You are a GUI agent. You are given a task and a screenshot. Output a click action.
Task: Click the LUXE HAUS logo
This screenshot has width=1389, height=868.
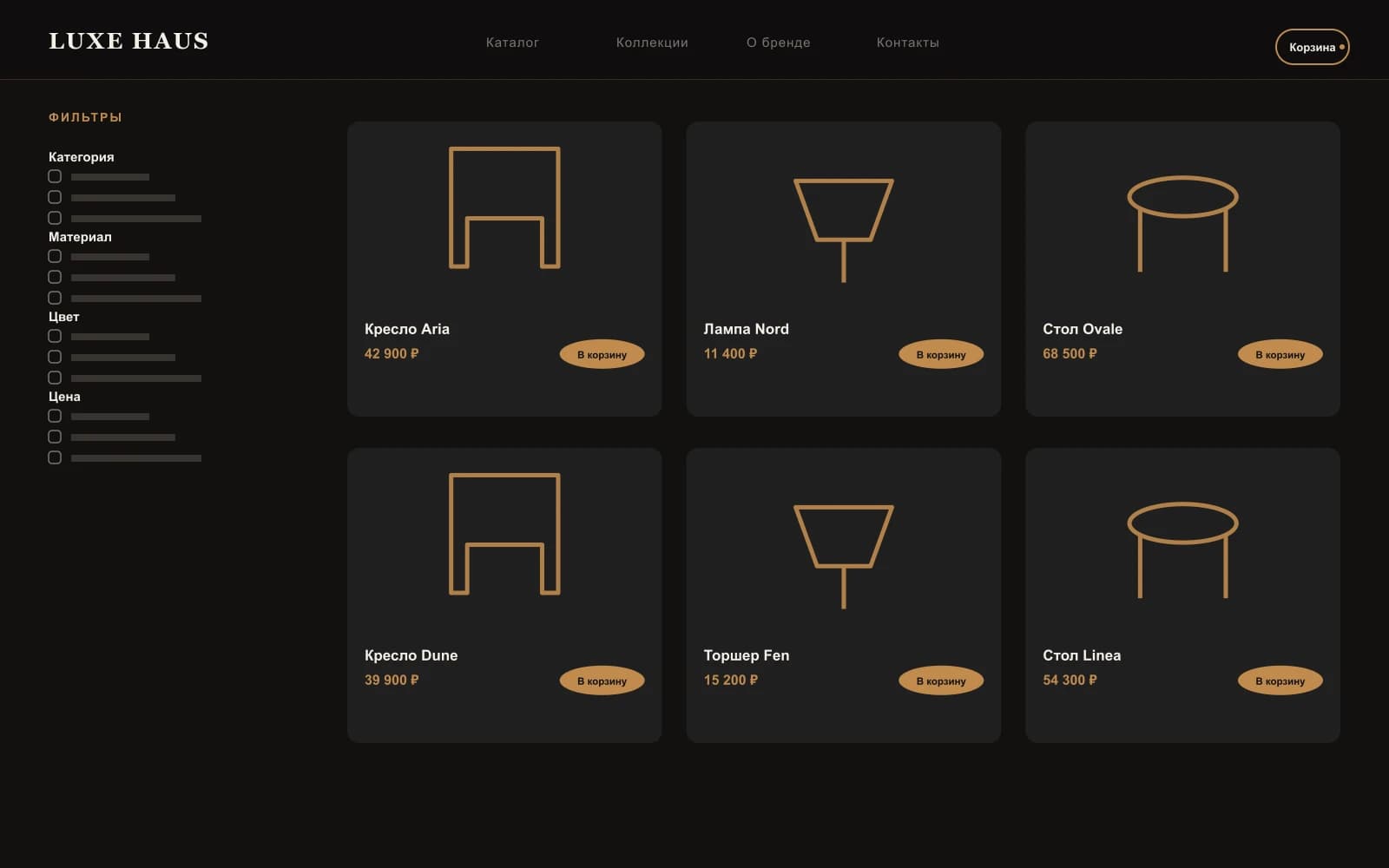coord(128,41)
